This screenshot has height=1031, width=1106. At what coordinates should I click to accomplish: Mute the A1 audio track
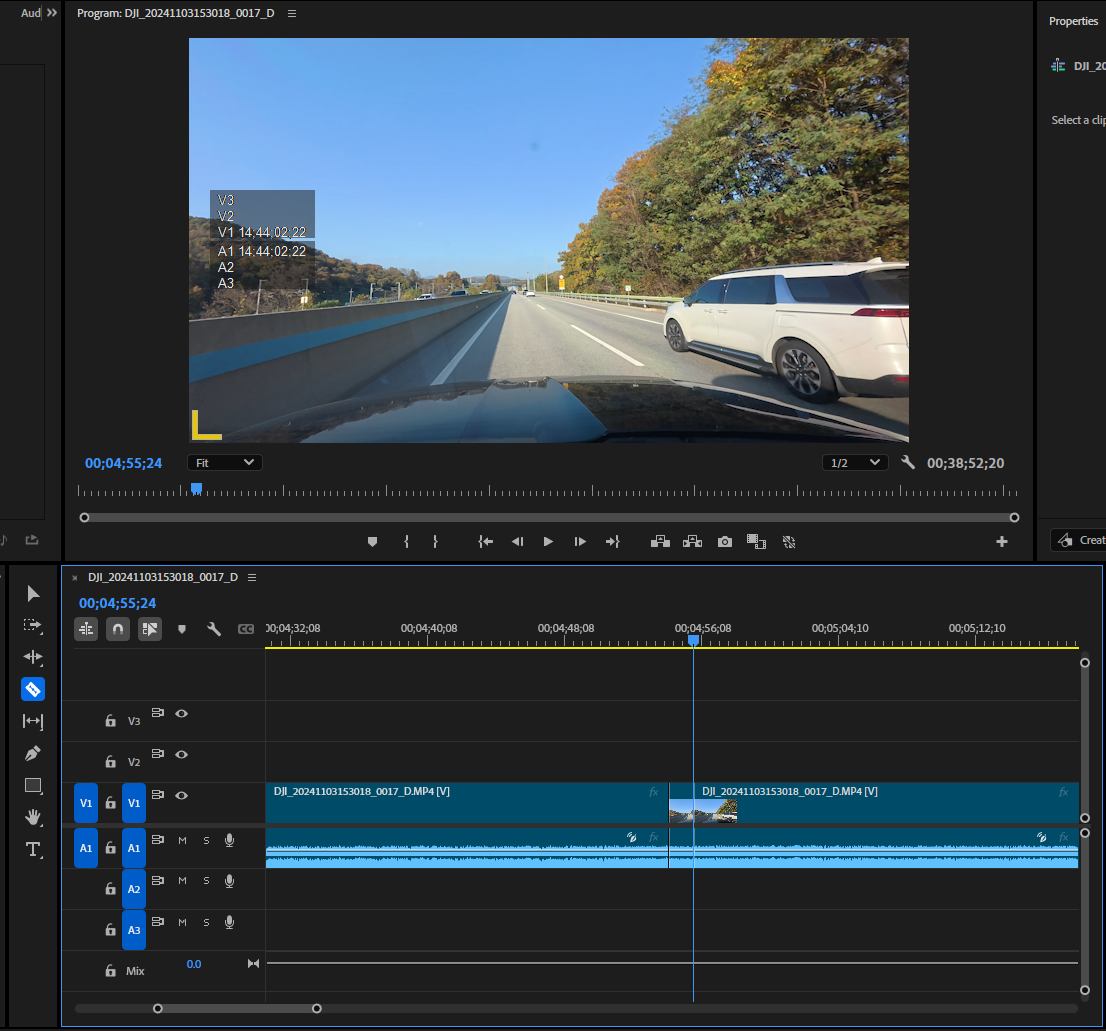point(182,840)
